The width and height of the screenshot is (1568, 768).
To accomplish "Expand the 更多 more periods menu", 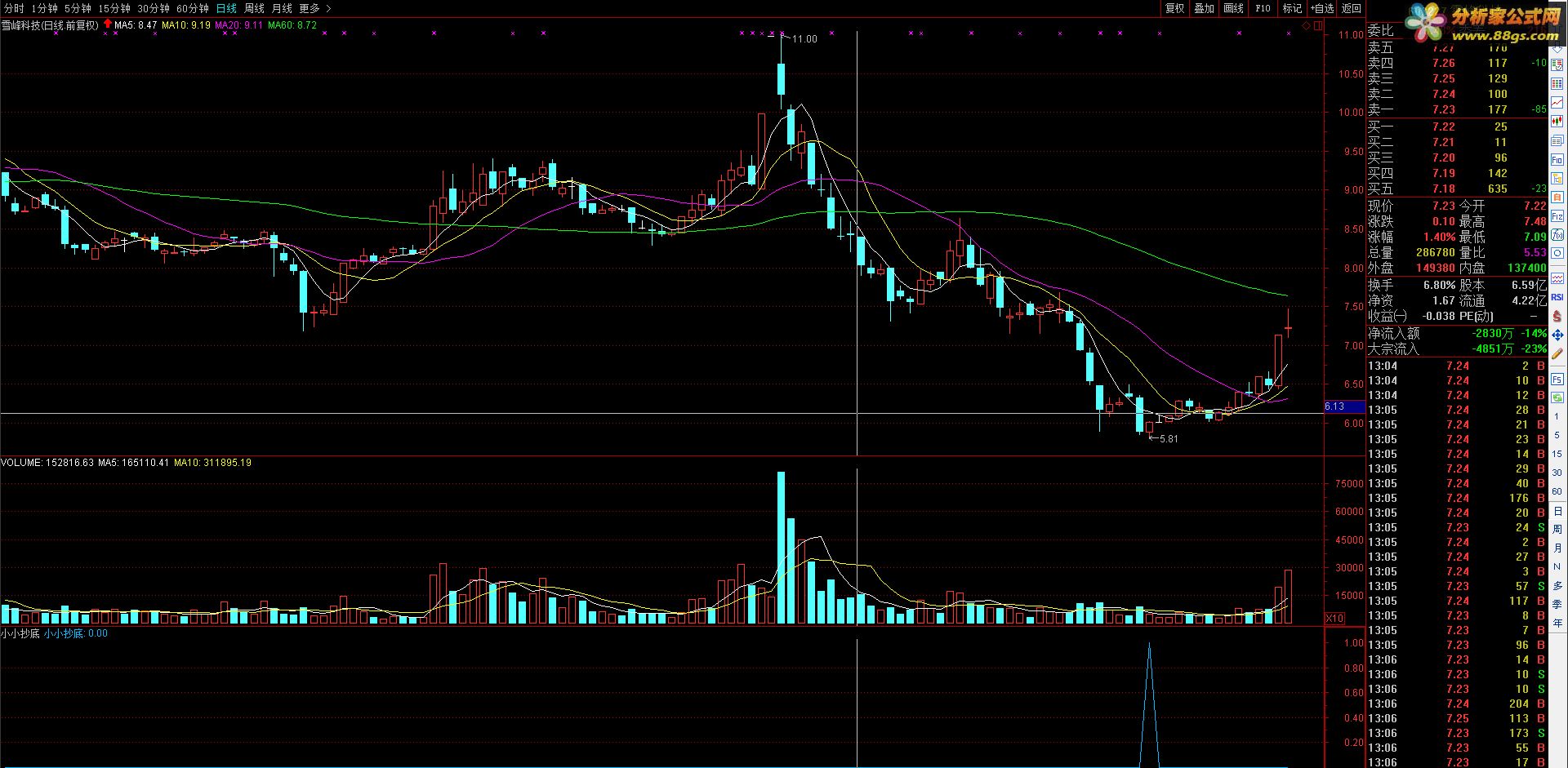I will [x=315, y=8].
